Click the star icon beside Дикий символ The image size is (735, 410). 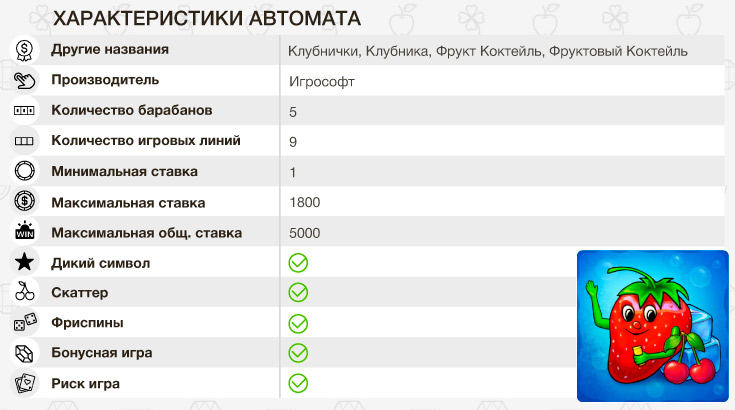(25, 263)
